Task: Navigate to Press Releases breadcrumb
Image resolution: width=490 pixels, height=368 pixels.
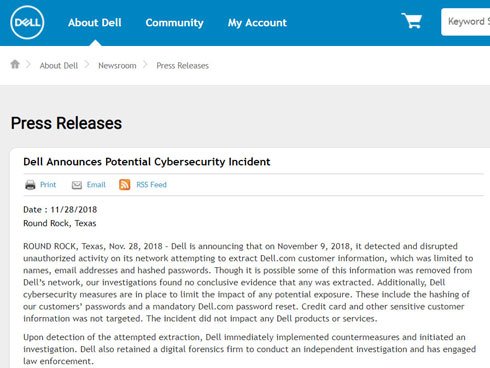Action: tap(183, 66)
